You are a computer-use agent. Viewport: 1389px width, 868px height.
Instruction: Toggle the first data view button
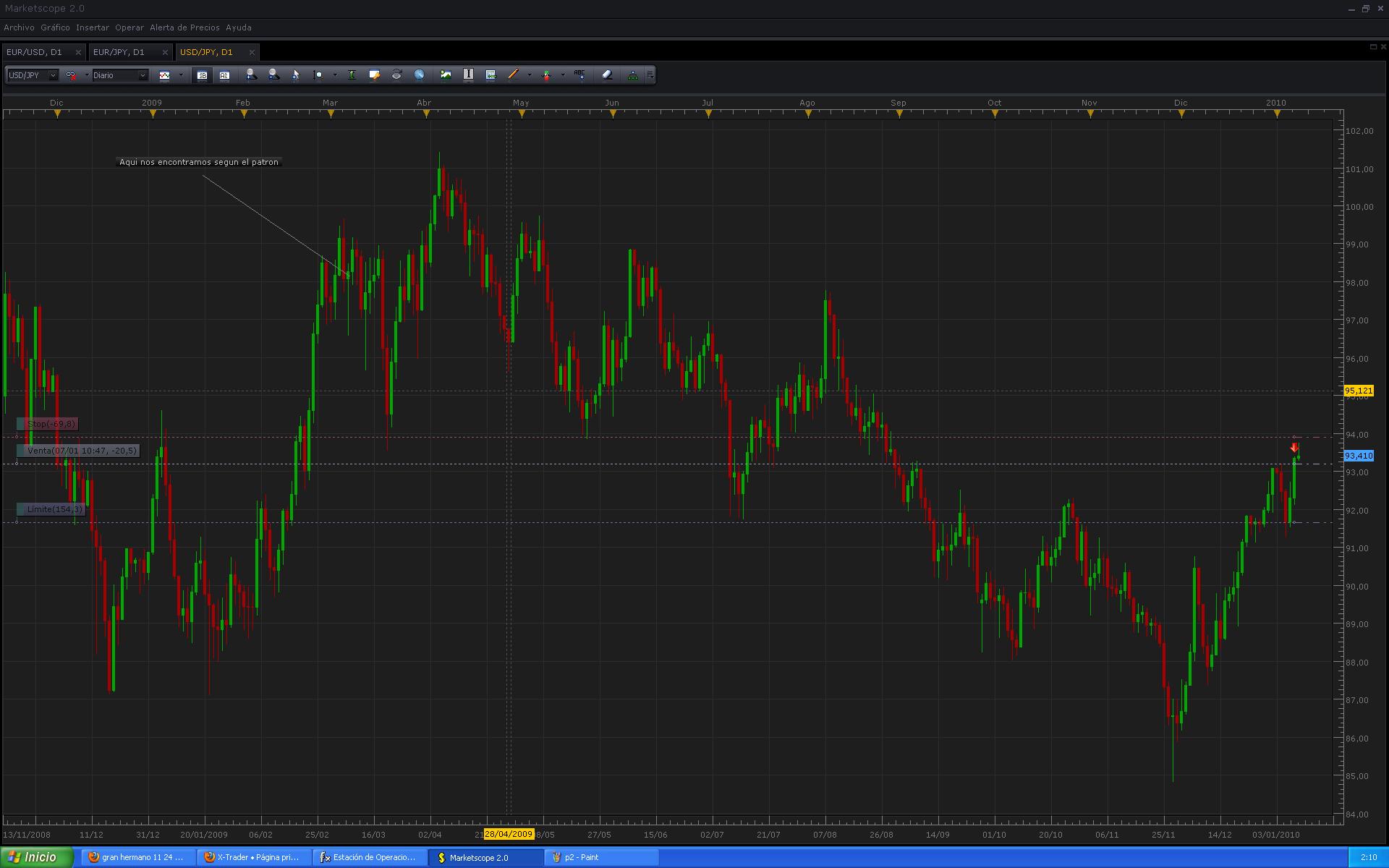202,75
